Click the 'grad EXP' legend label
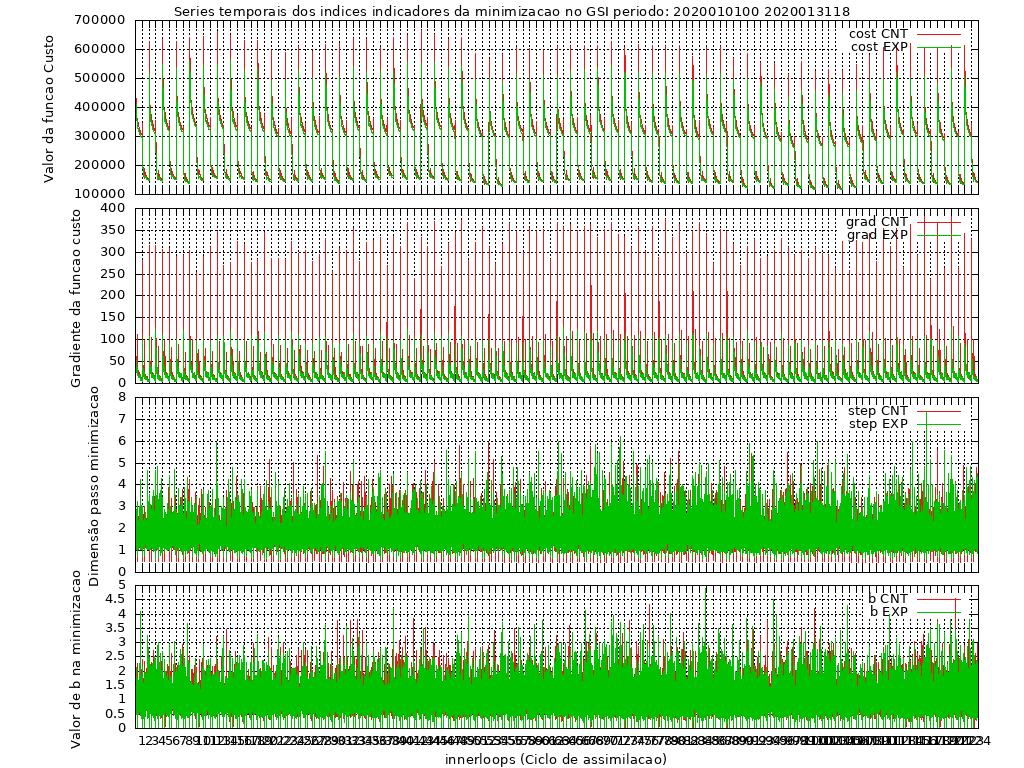The width and height of the screenshot is (1024, 768). (877, 235)
